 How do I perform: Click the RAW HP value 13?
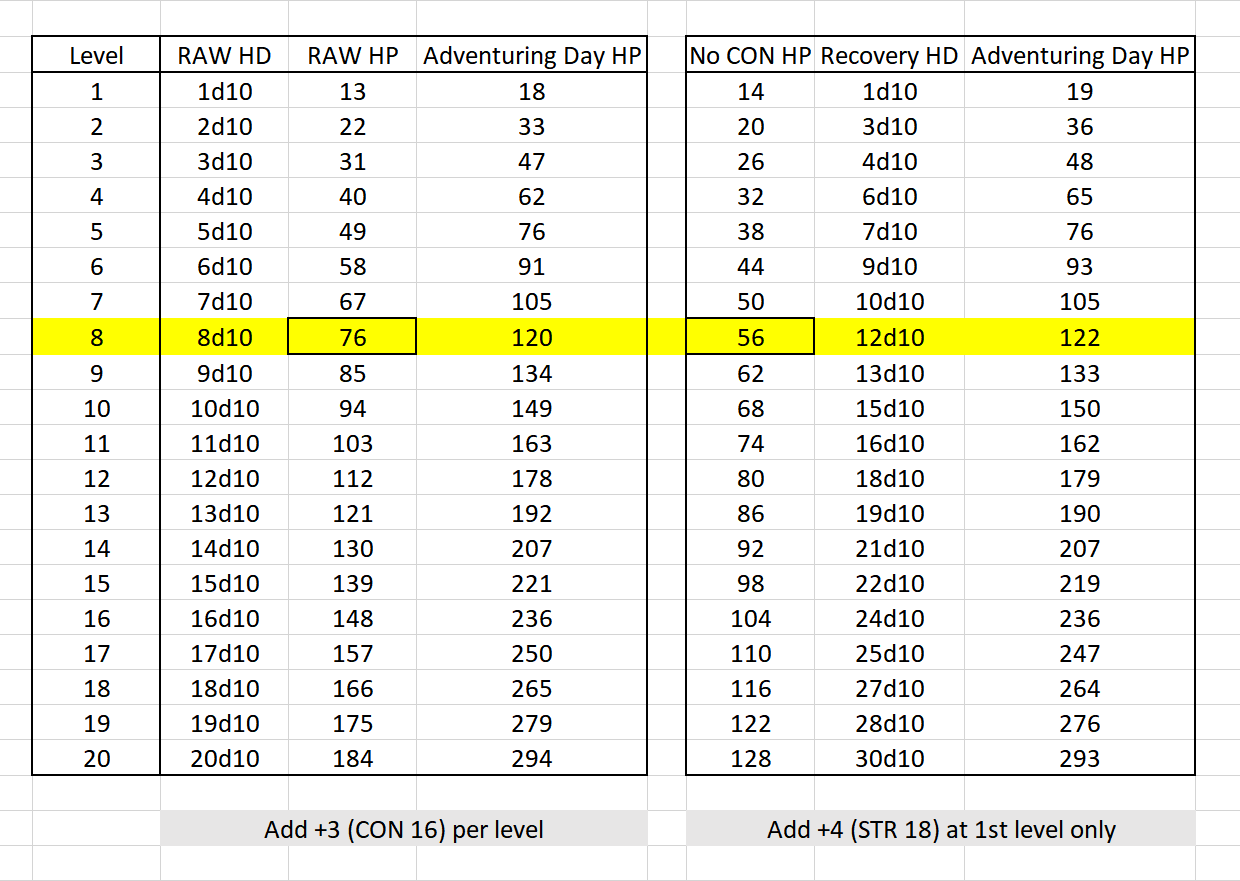coord(352,92)
